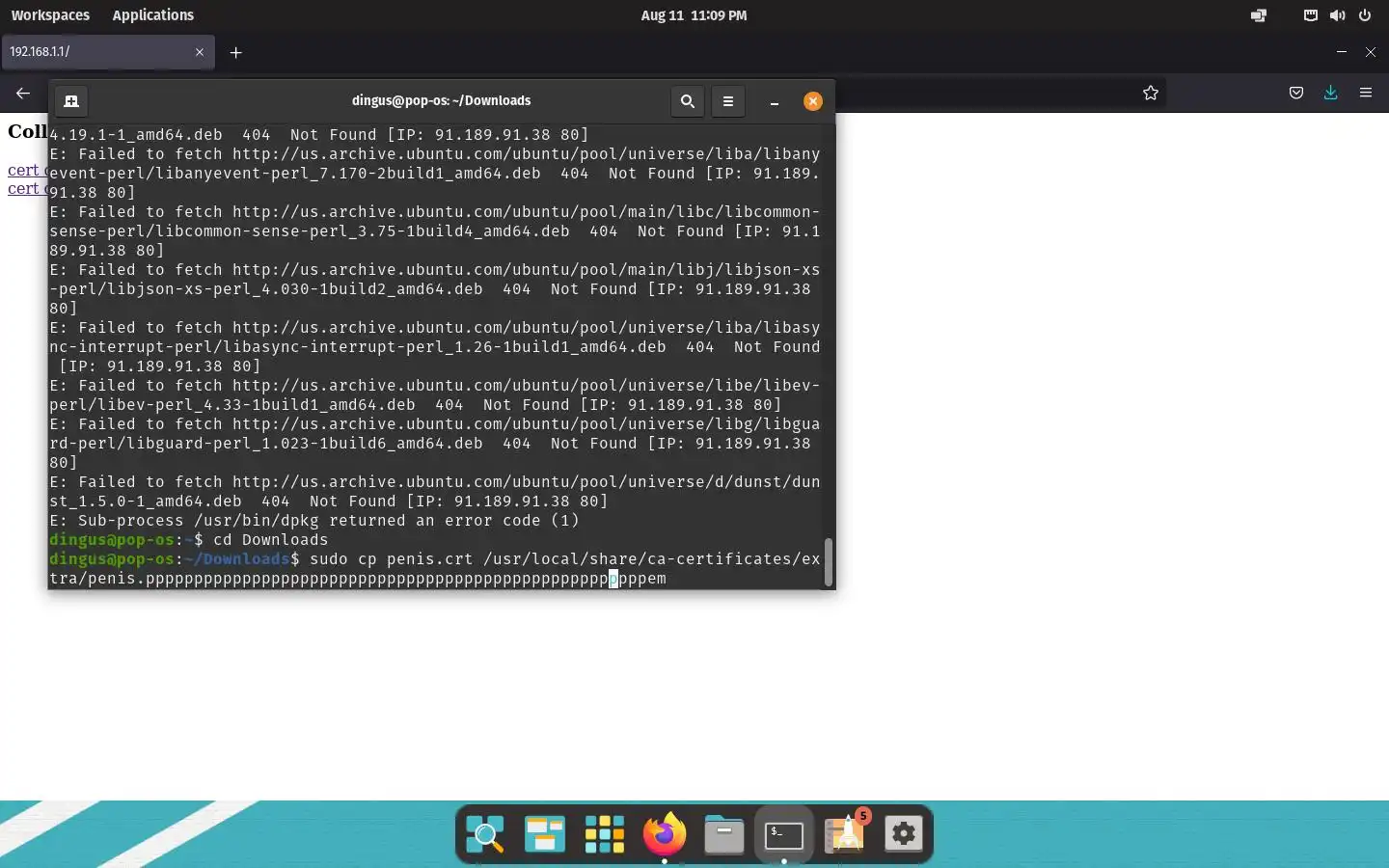
Task: Open the applications grid in the dock
Action: point(605,834)
